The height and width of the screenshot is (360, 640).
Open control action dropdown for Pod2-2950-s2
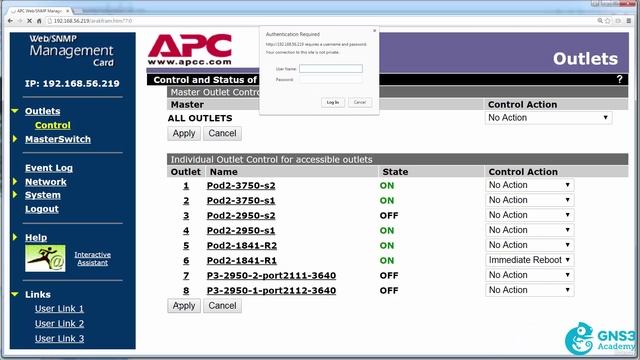(529, 215)
